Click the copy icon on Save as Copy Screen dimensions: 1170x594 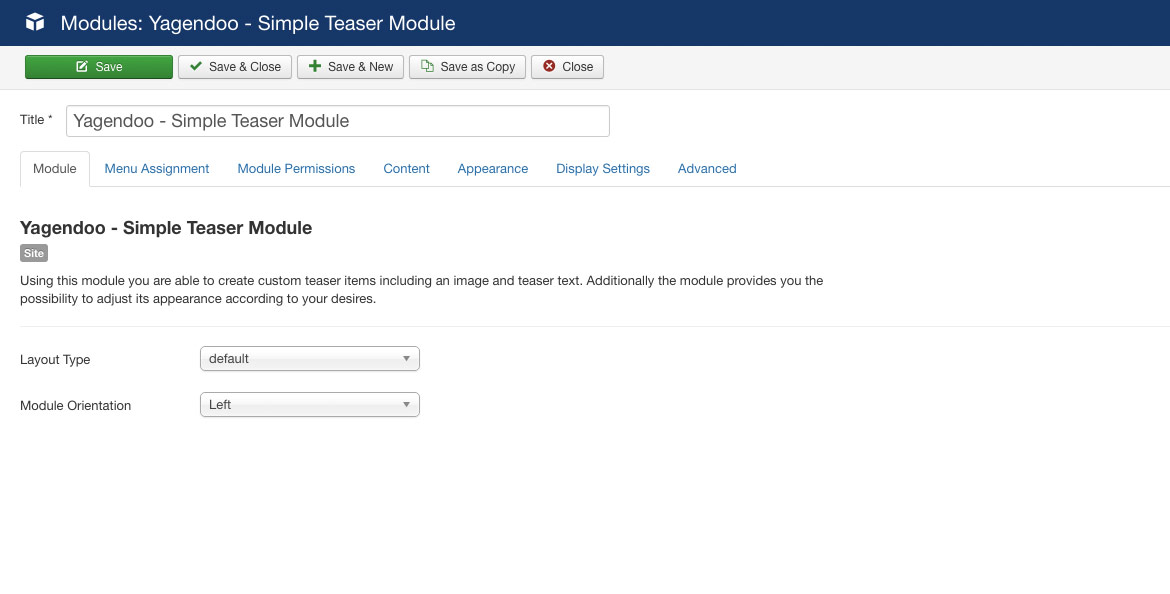pyautogui.click(x=427, y=67)
